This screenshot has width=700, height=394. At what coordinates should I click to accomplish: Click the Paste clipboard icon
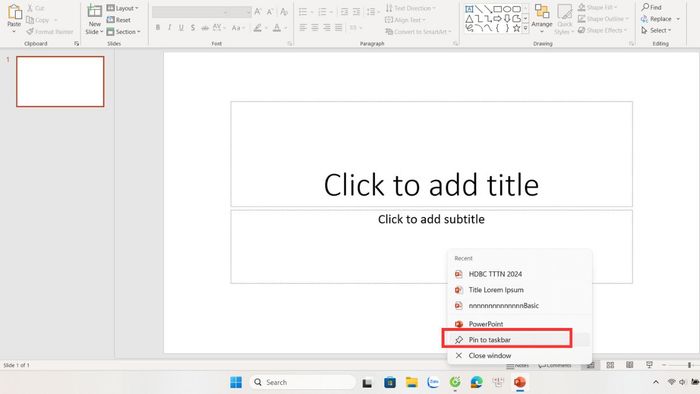pyautogui.click(x=14, y=12)
